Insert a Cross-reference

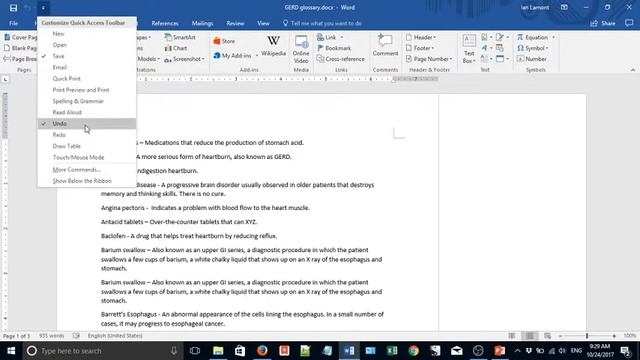coord(341,59)
